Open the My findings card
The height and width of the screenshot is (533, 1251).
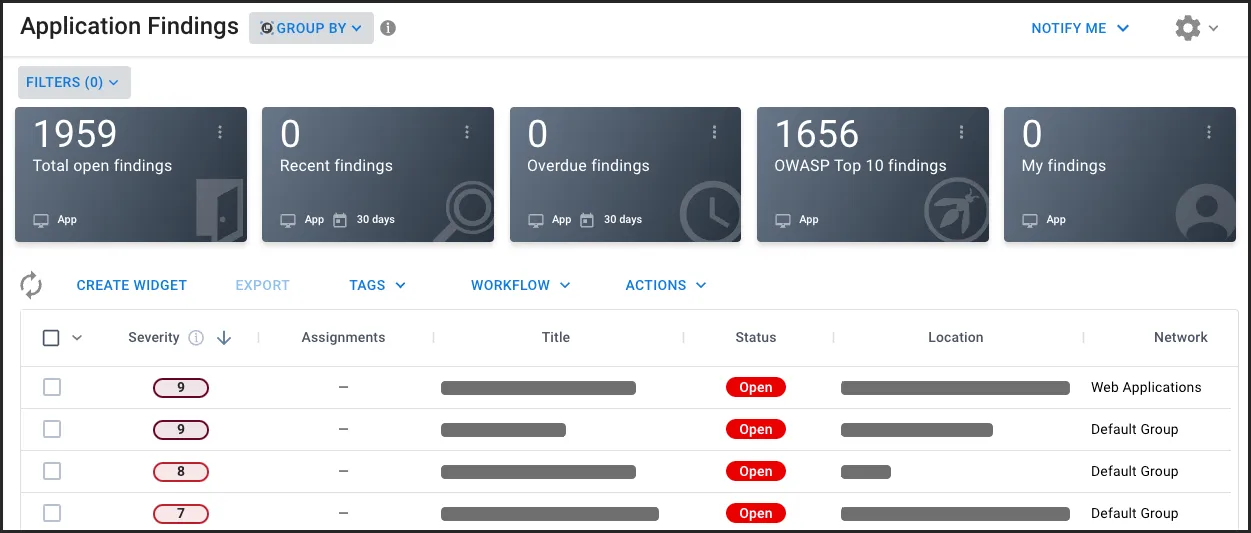1119,175
